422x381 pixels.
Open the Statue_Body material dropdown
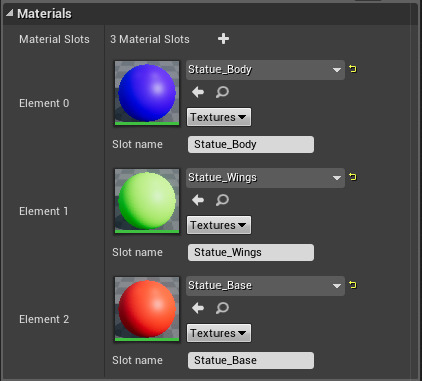(265, 70)
